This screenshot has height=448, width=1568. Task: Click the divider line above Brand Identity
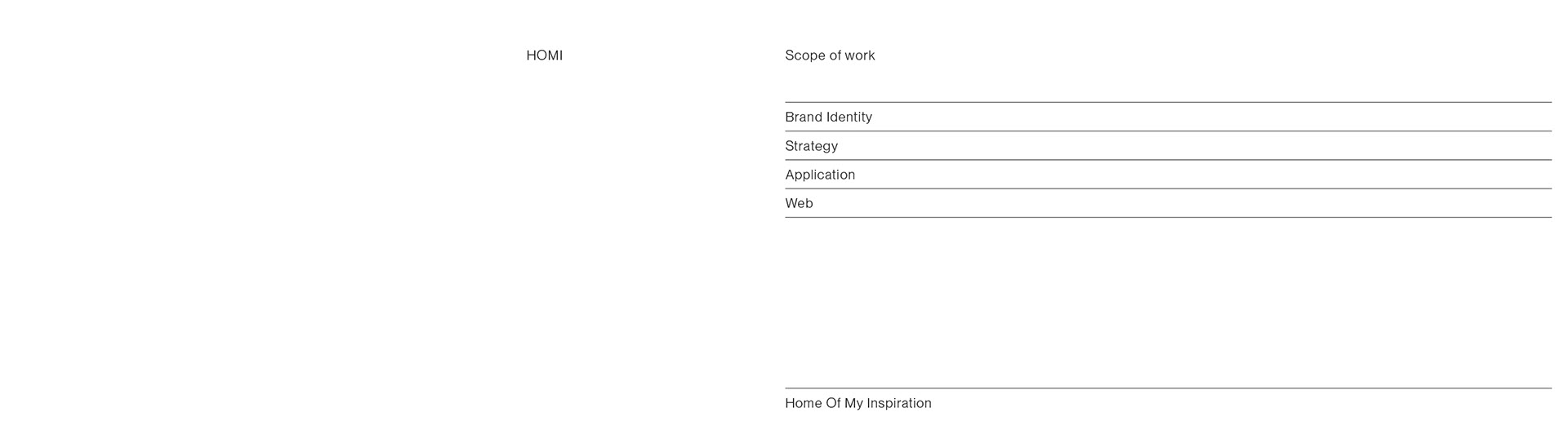tap(1168, 102)
